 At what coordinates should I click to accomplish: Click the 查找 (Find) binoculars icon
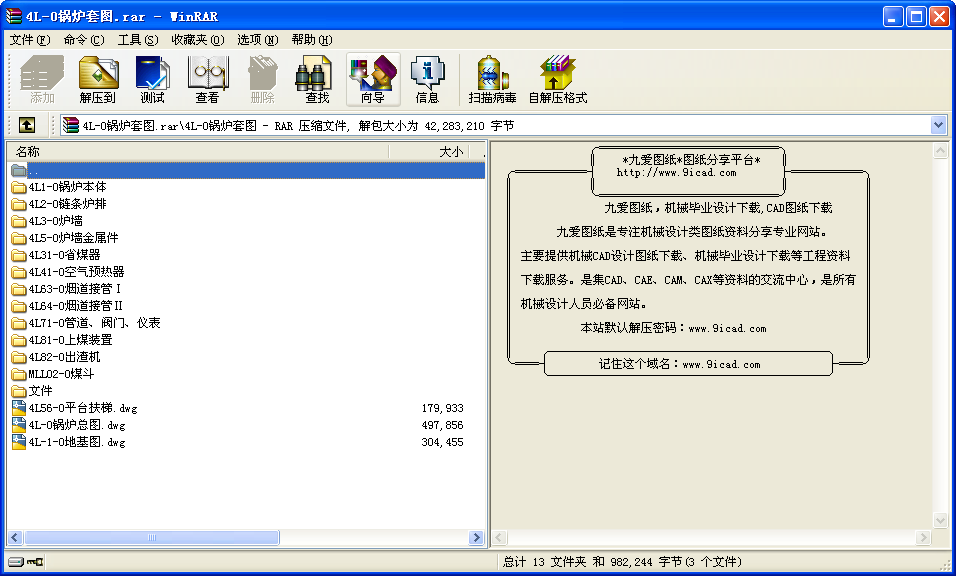[x=317, y=79]
